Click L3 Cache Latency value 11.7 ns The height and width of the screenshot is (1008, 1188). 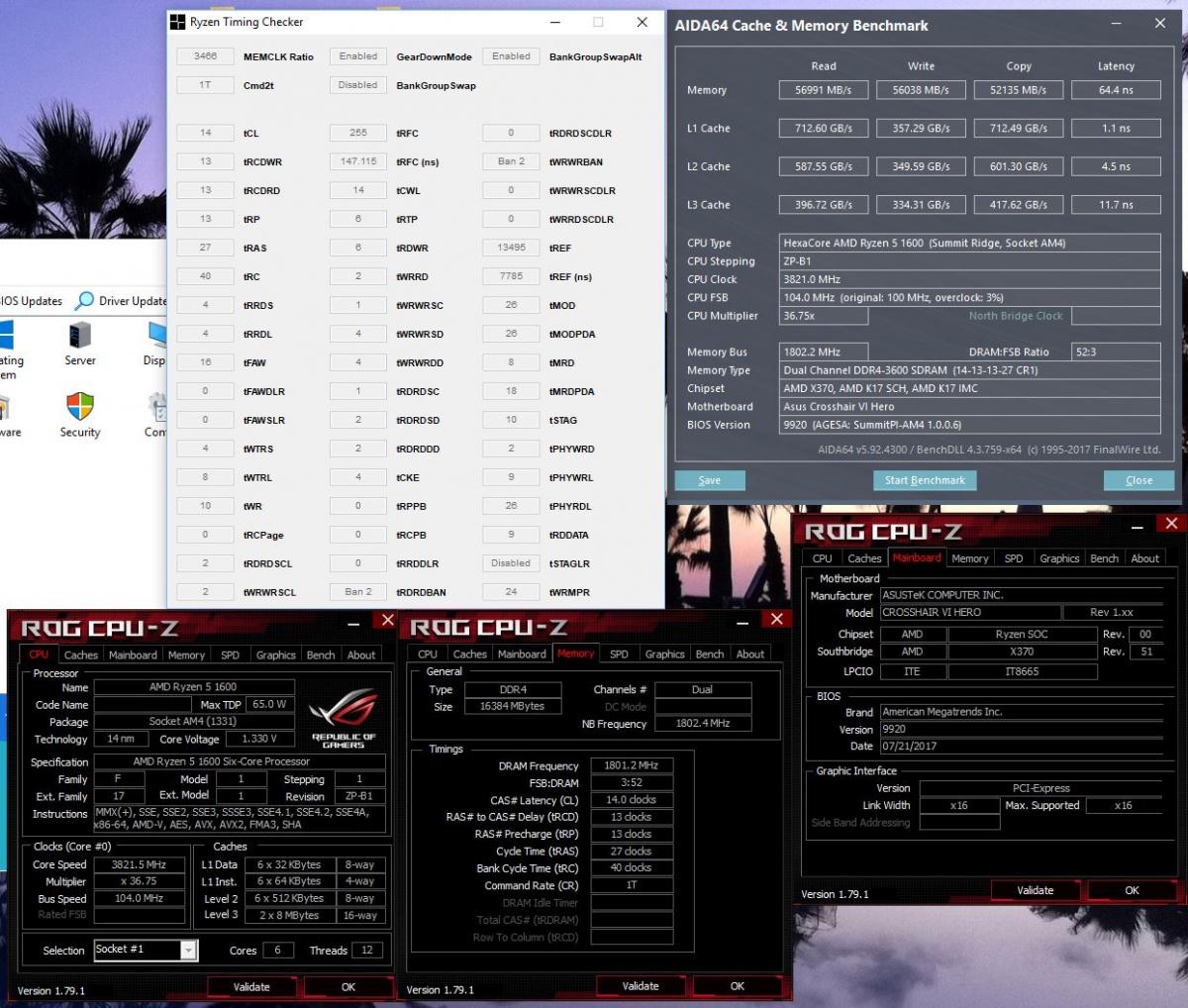1116,205
